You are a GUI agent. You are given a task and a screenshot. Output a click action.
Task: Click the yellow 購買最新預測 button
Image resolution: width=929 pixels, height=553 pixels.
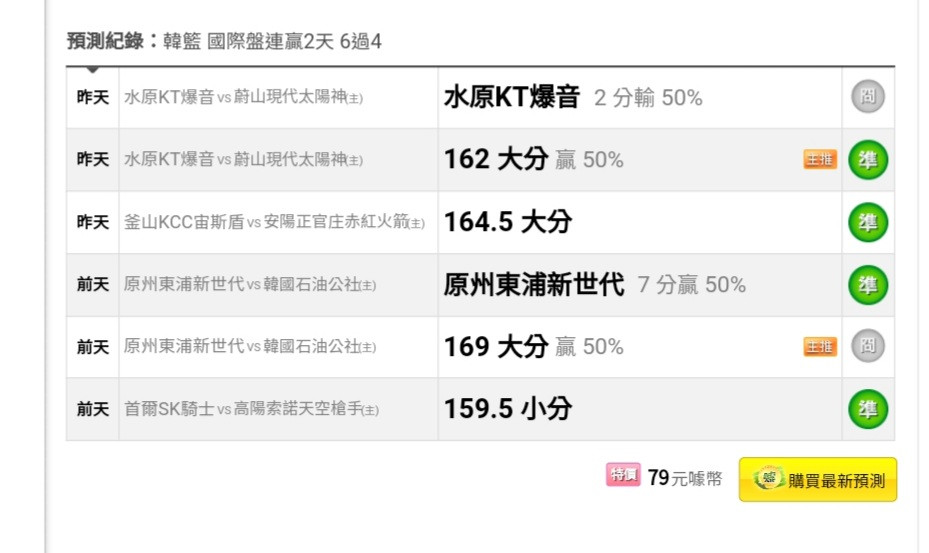(818, 479)
